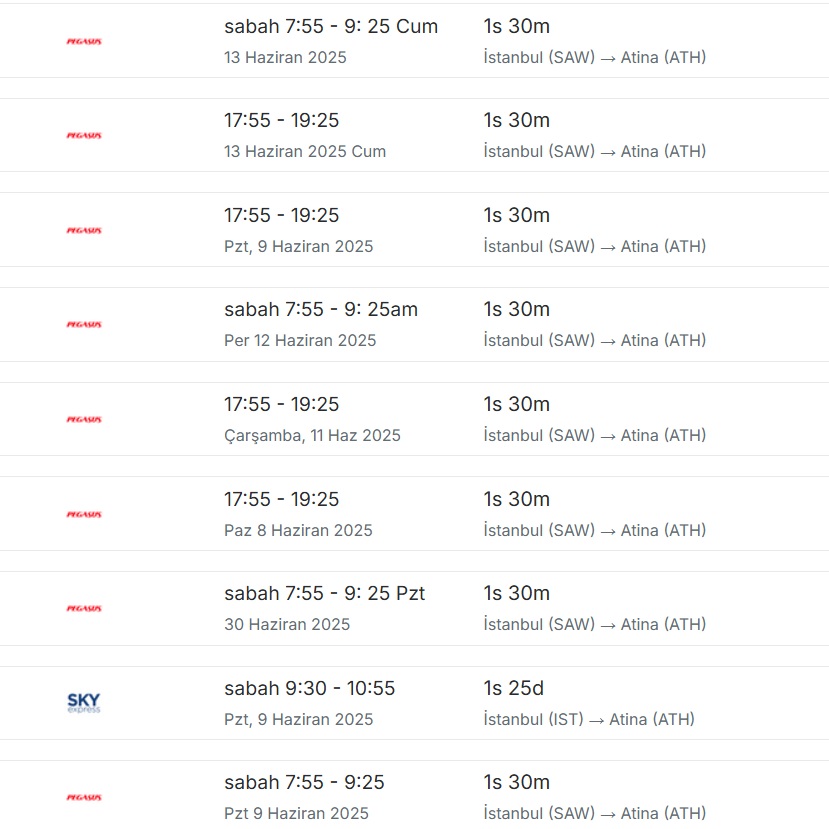The image size is (829, 829).
Task: Select the Pzt, 9 Haziran 17:55 - 19:25 flight
Action: pyautogui.click(x=414, y=229)
